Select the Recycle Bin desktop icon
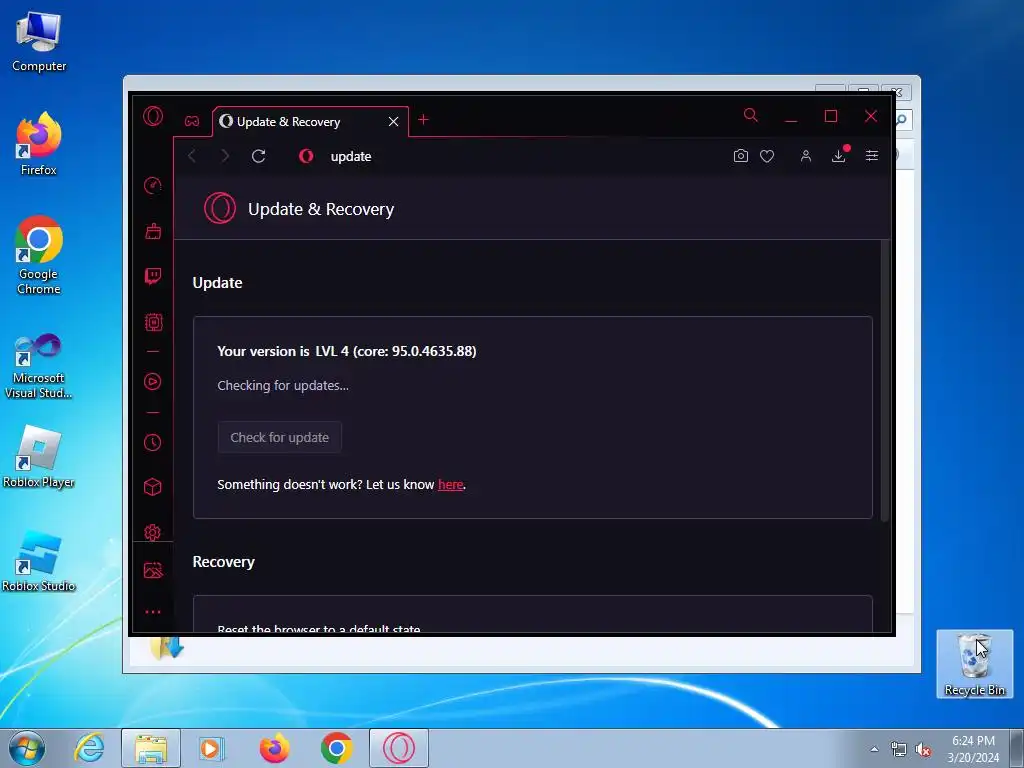 point(974,664)
